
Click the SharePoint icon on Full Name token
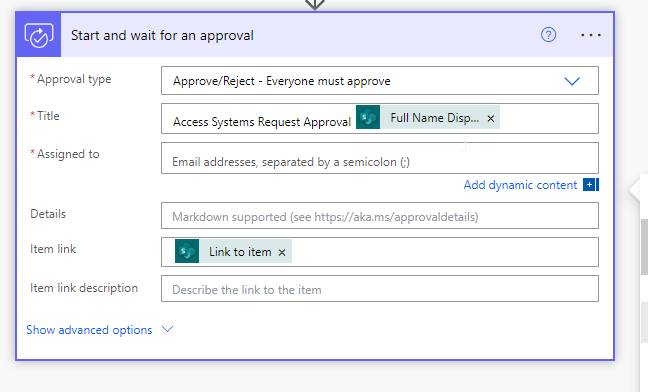(x=368, y=117)
